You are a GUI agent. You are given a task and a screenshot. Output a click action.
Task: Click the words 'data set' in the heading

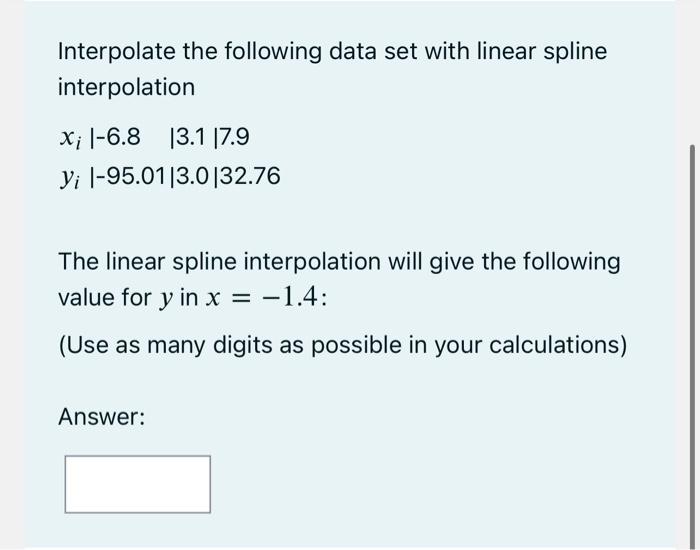tap(375, 51)
